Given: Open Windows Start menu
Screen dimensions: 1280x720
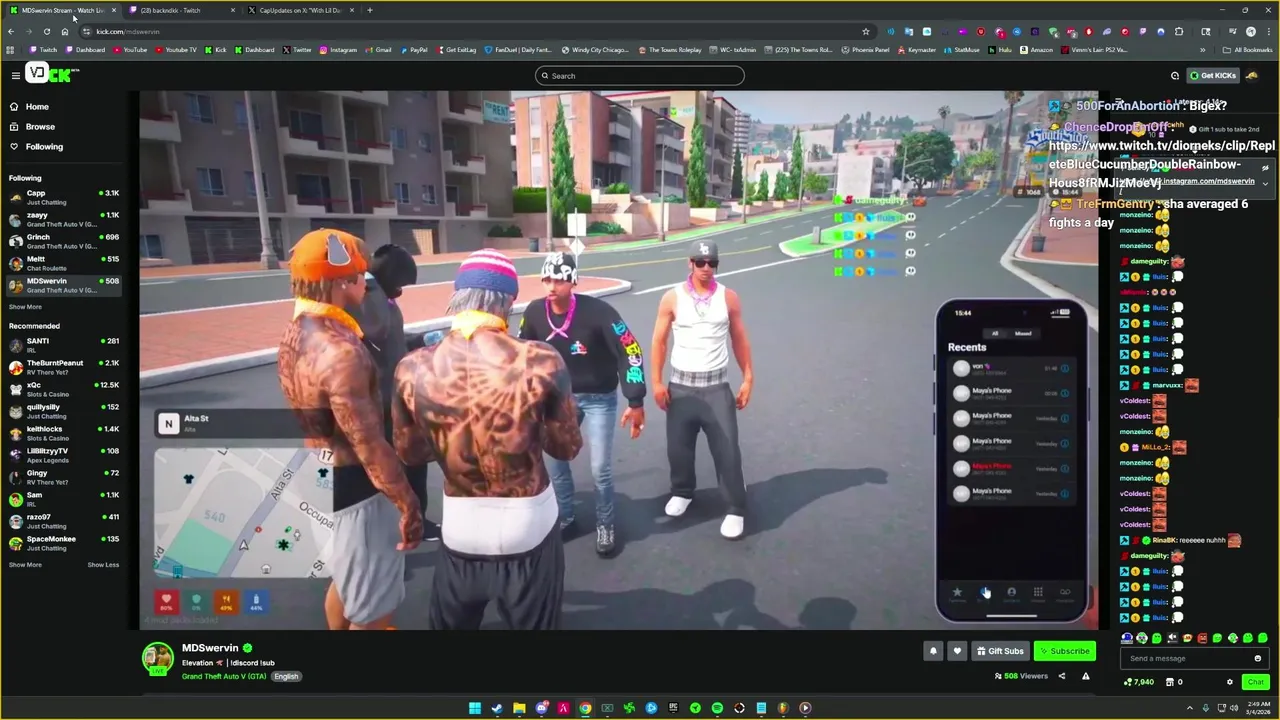Looking at the screenshot, I should click(475, 708).
